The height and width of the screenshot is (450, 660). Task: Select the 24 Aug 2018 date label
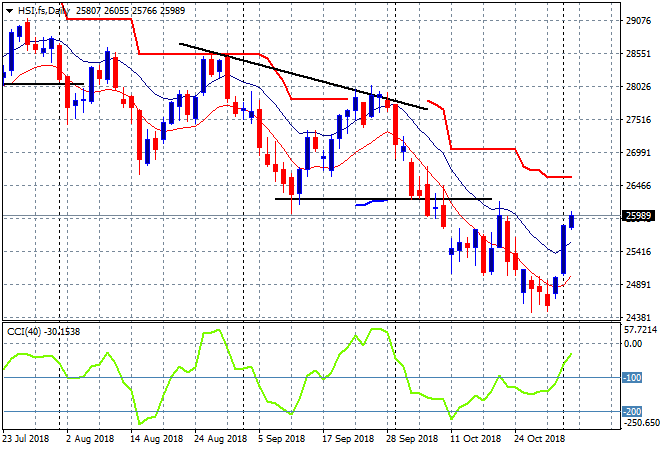pyautogui.click(x=221, y=439)
